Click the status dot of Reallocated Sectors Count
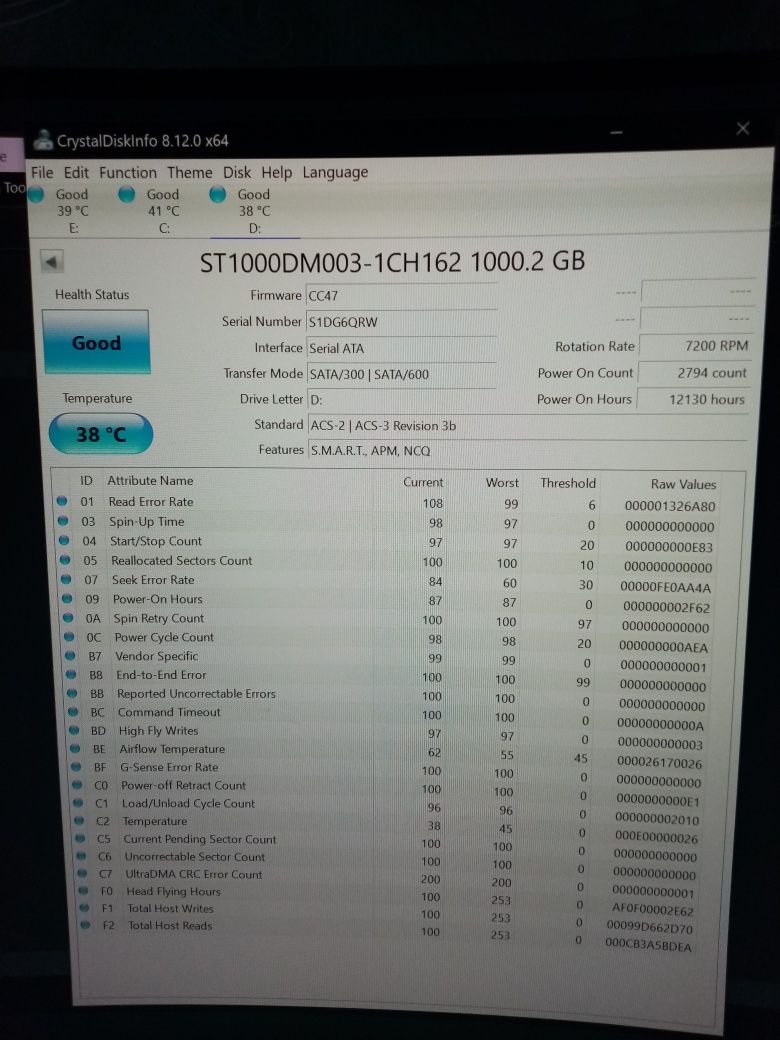 tap(65, 560)
